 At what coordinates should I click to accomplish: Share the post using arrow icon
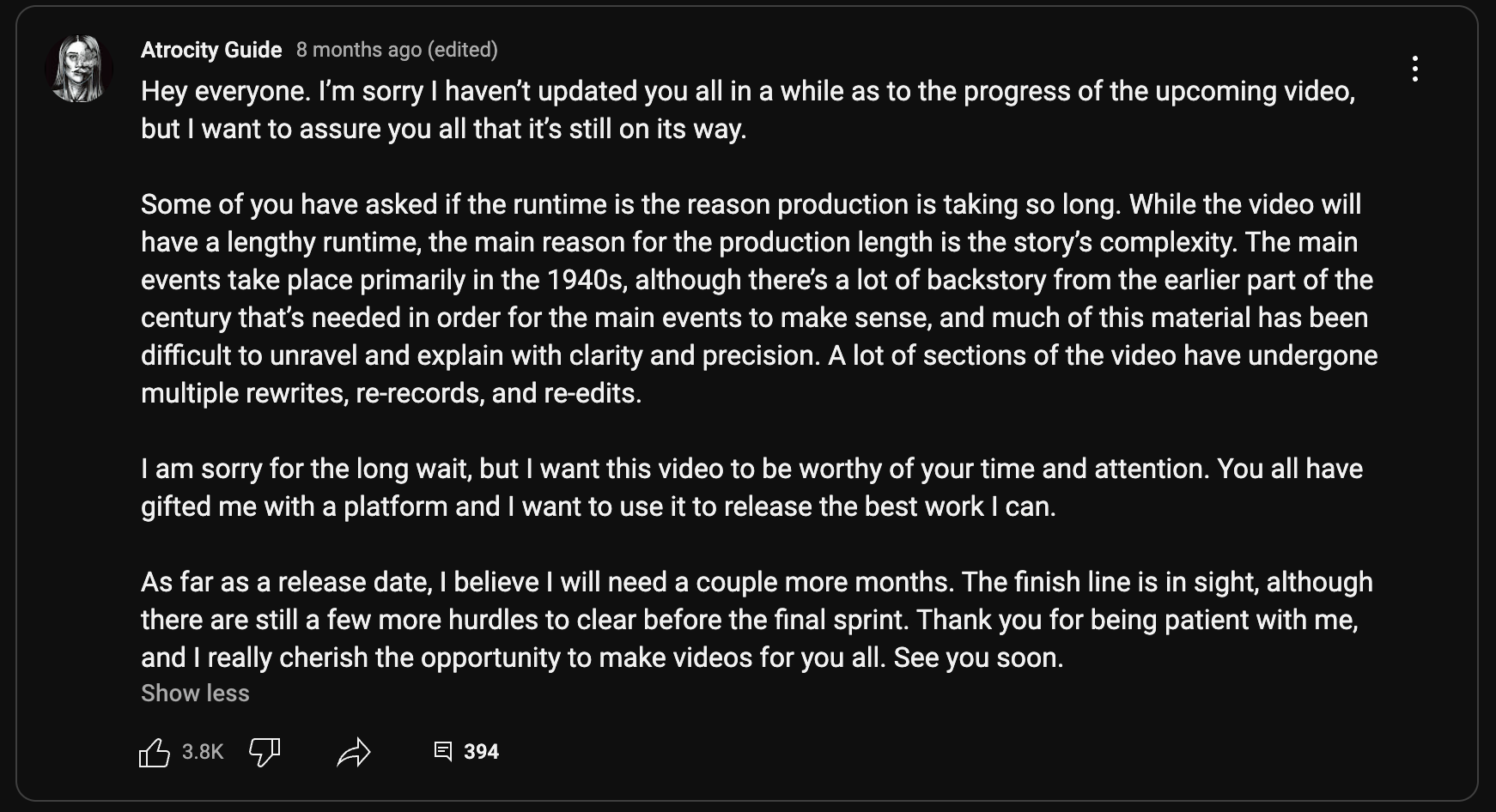354,753
